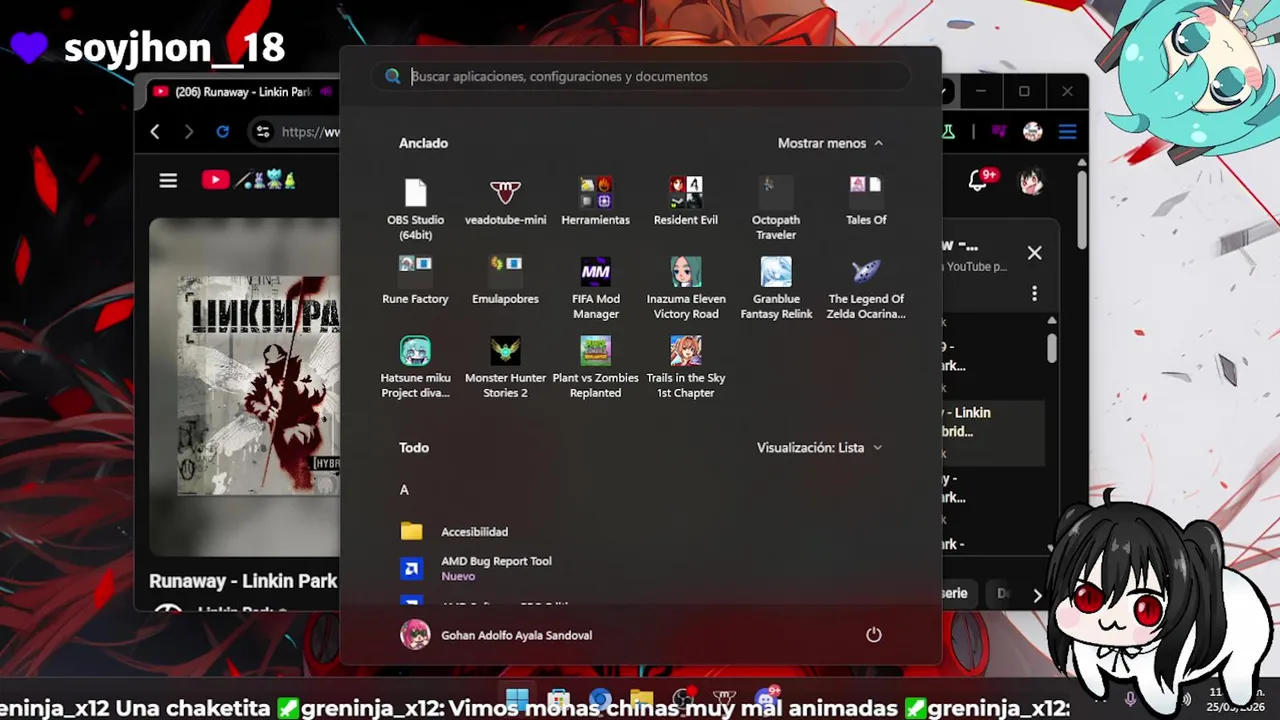1280x720 pixels.
Task: Click the microphone icon in system tray
Action: click(1130, 699)
